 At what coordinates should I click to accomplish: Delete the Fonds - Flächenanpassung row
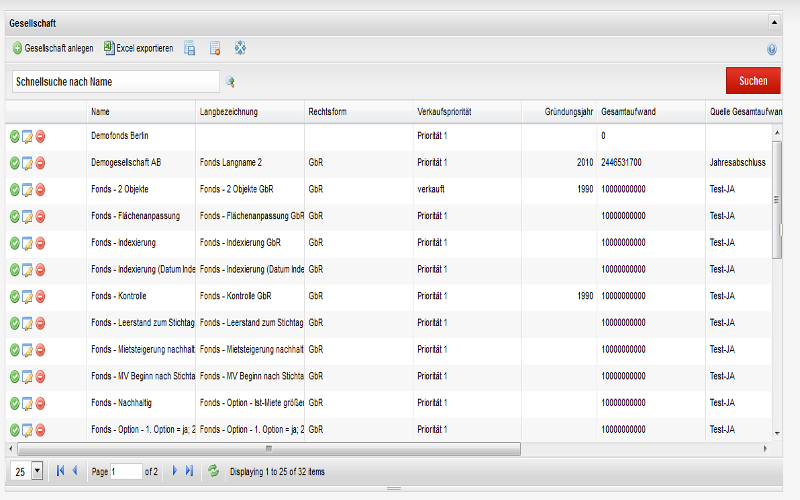coord(40,217)
